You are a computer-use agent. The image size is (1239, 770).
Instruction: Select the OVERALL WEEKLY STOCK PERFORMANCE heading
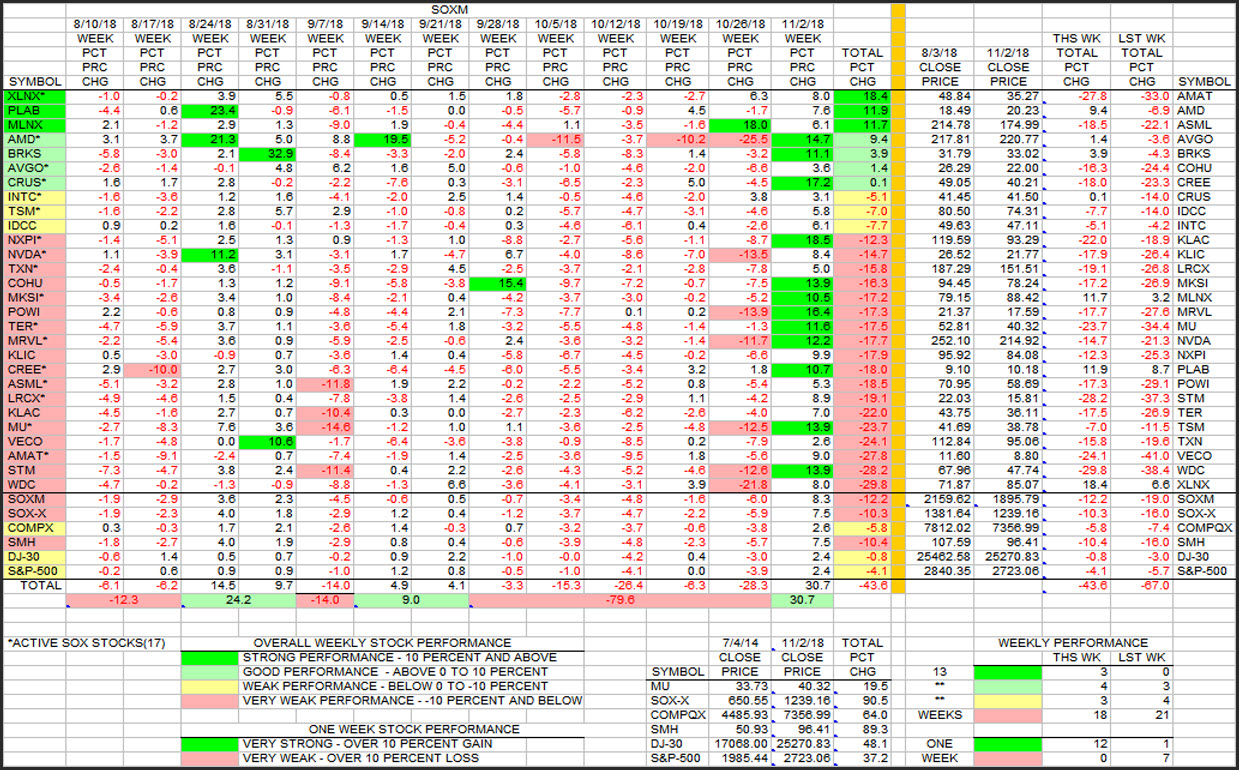coord(382,643)
